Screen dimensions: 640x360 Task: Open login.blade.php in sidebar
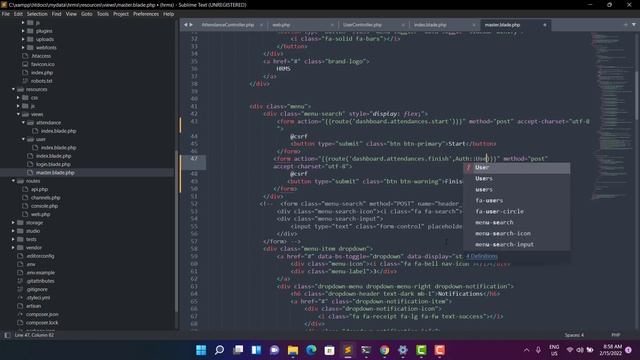click(53, 164)
